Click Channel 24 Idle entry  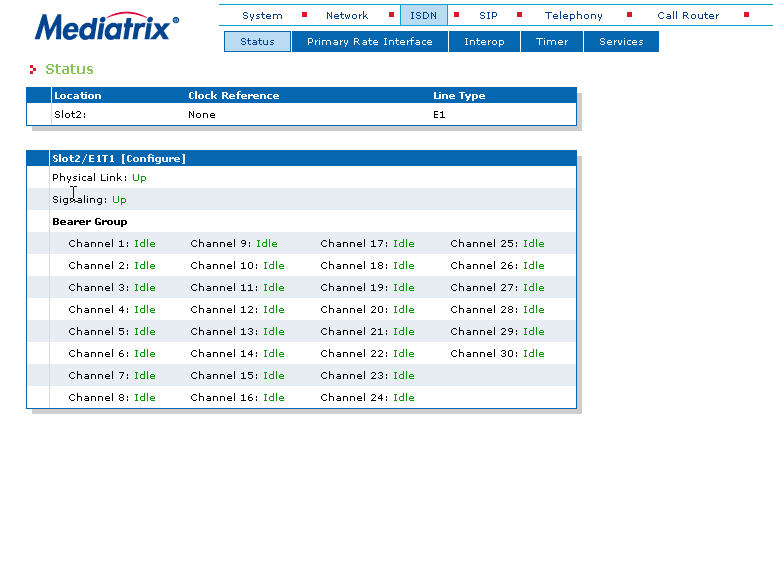[x=367, y=397]
